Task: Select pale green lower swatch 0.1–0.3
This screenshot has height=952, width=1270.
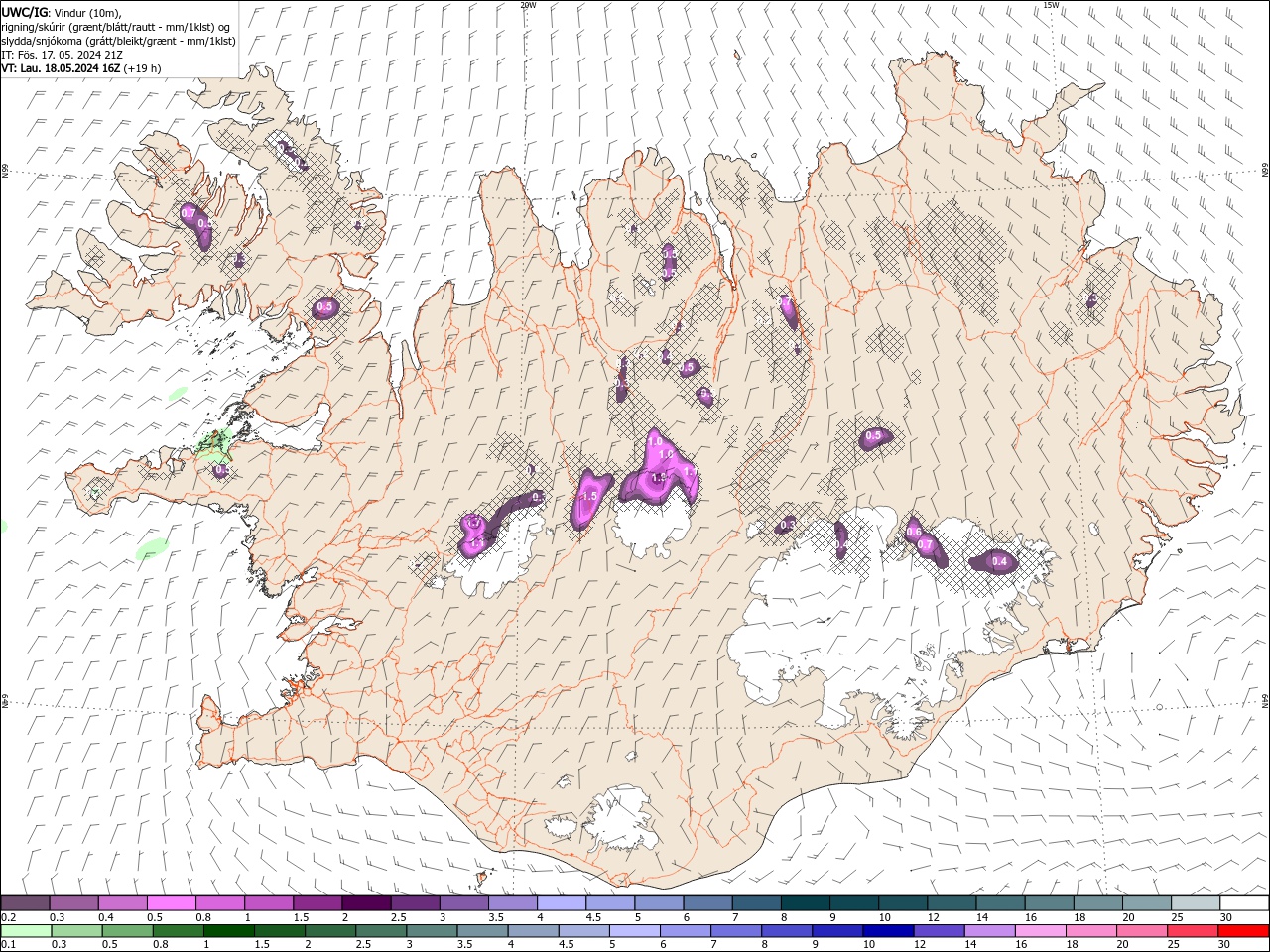Action: (x=26, y=931)
